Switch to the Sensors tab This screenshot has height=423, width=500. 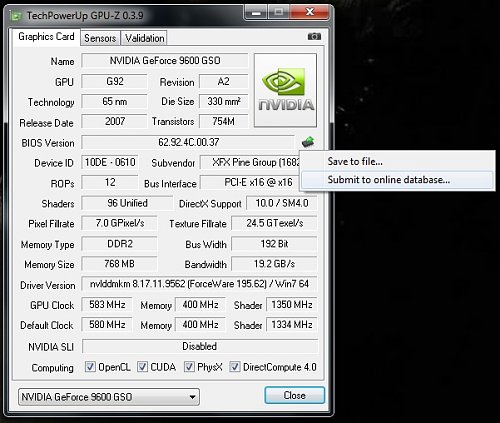point(100,38)
